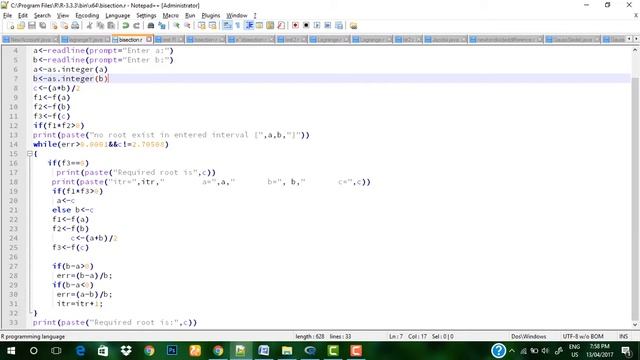The height and width of the screenshot is (360, 640).
Task: Open the Function List toolbar icon
Action: pos(281,26)
